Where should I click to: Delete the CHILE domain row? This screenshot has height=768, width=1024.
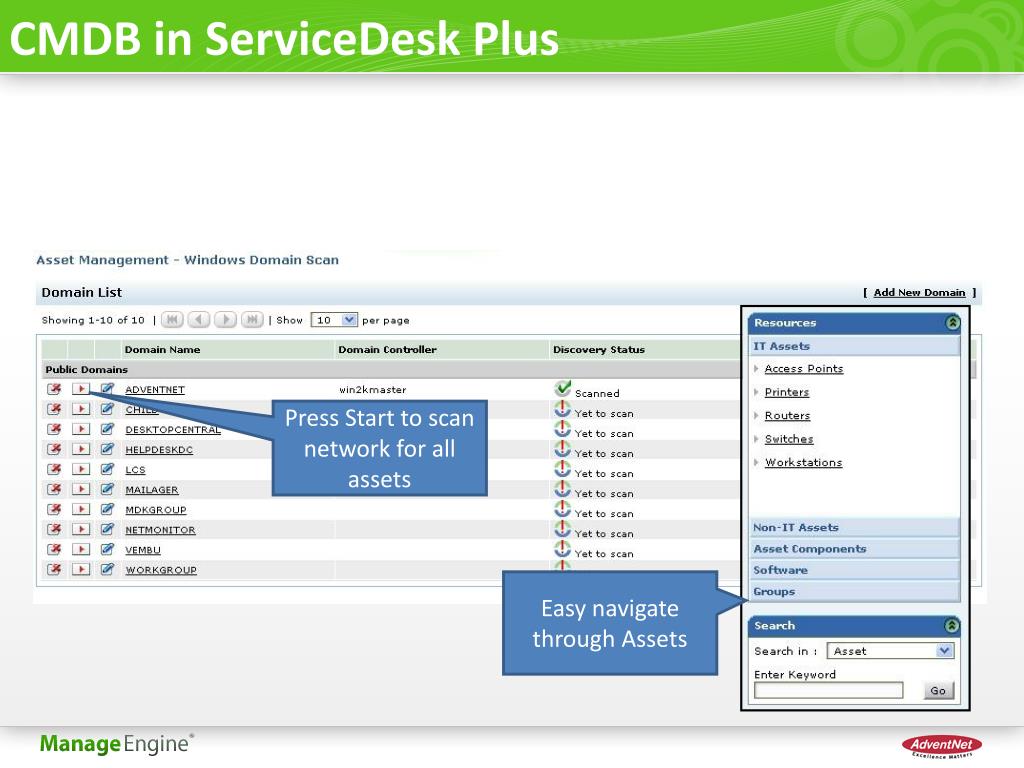[54, 409]
